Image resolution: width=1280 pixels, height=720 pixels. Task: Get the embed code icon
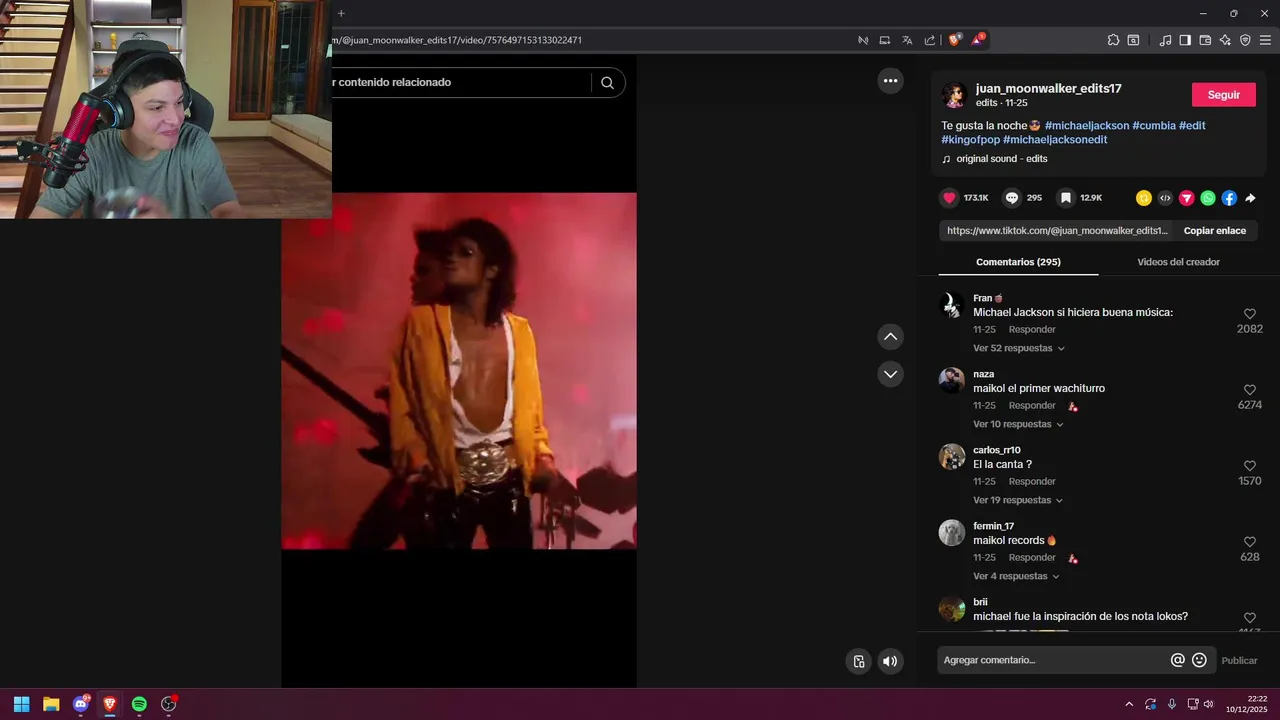click(1165, 198)
